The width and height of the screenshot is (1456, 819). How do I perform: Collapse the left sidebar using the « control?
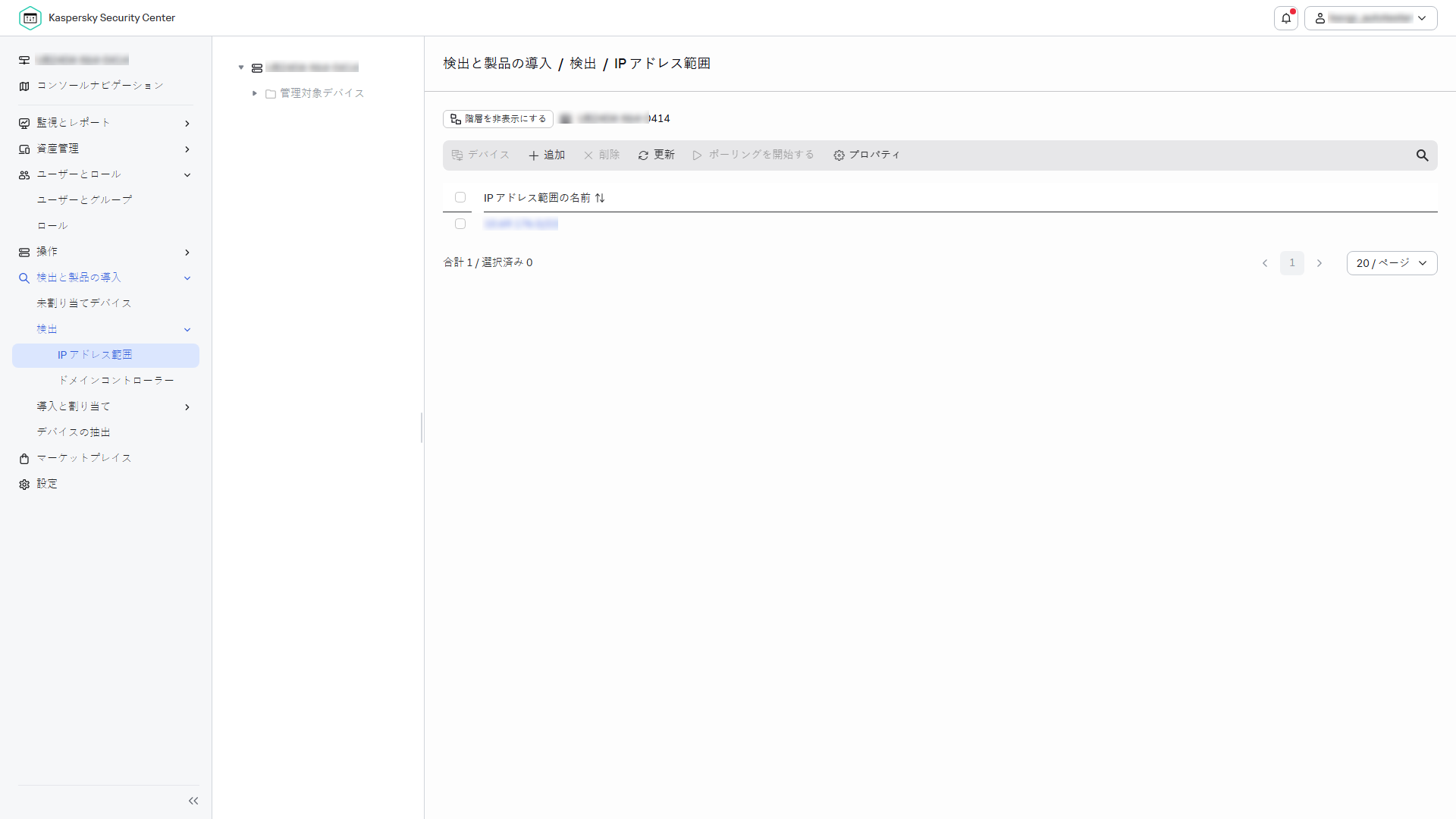click(193, 800)
